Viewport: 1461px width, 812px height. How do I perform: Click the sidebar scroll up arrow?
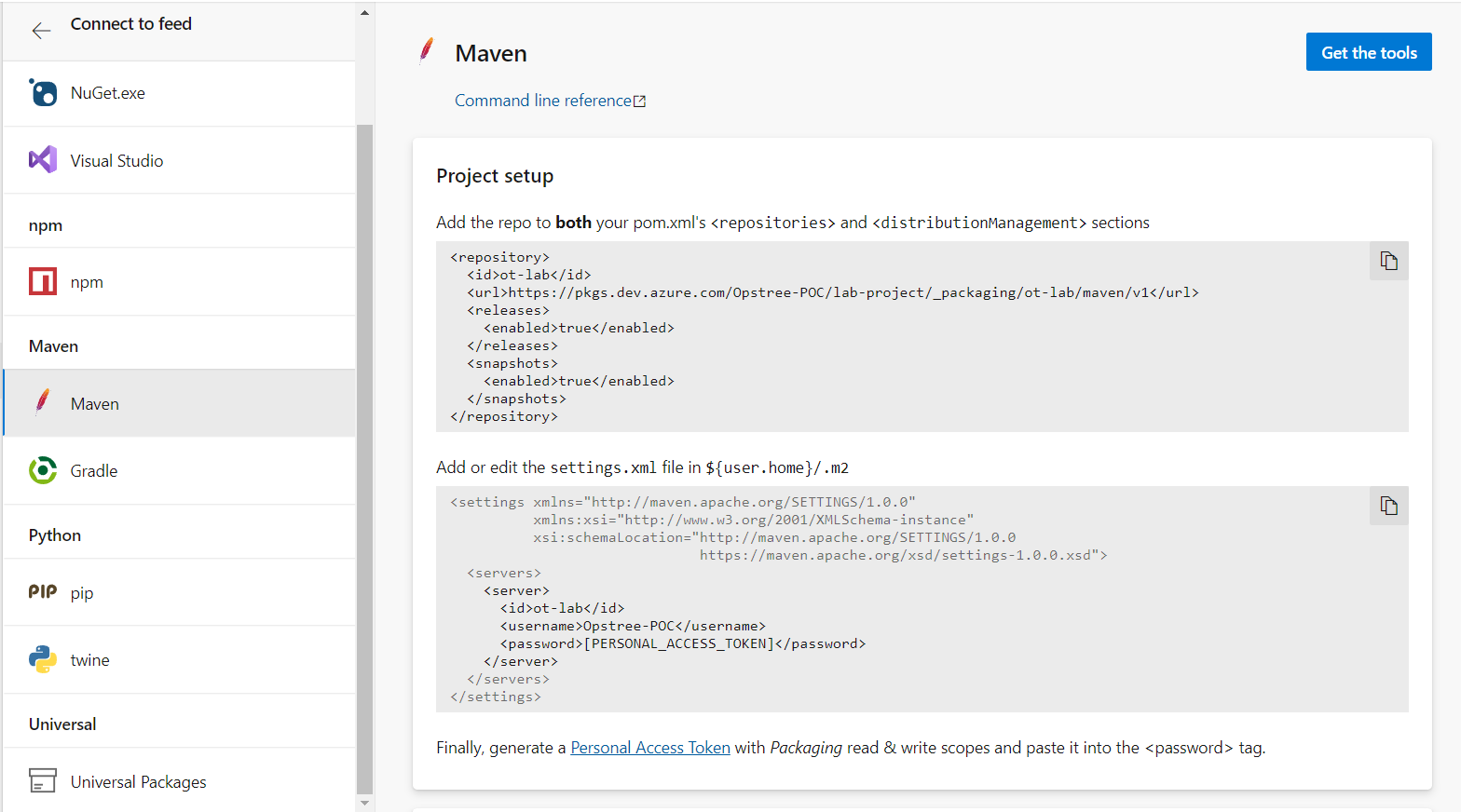tap(364, 12)
